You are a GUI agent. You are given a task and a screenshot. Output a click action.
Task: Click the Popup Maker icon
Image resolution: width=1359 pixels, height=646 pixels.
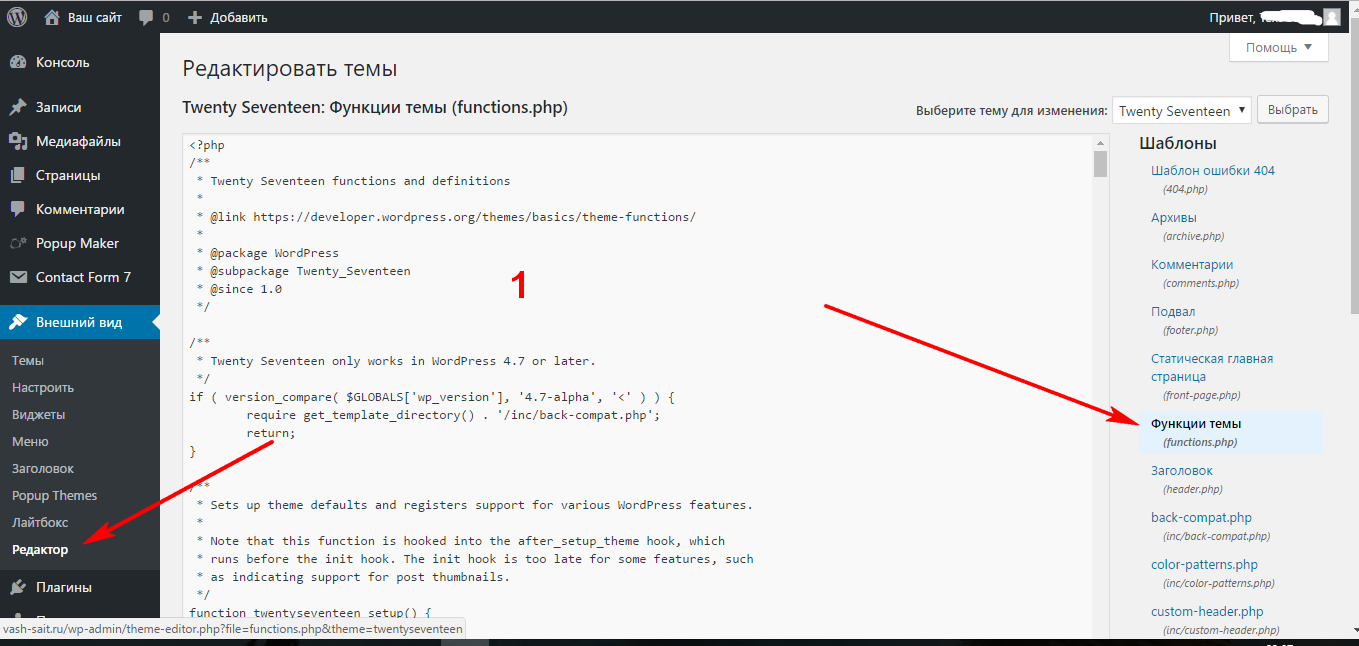[18, 243]
